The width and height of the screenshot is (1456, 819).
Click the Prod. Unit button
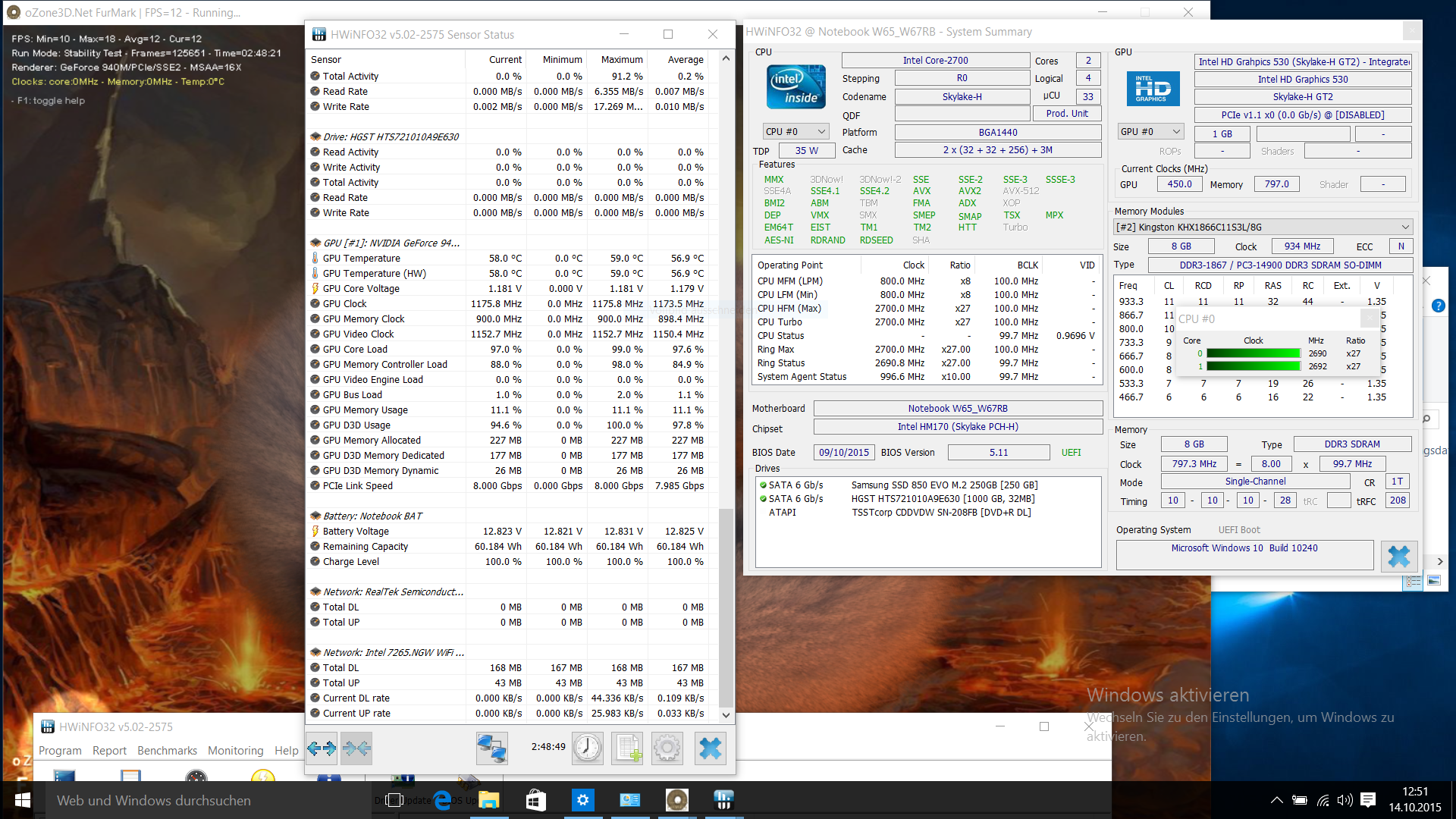[1066, 114]
